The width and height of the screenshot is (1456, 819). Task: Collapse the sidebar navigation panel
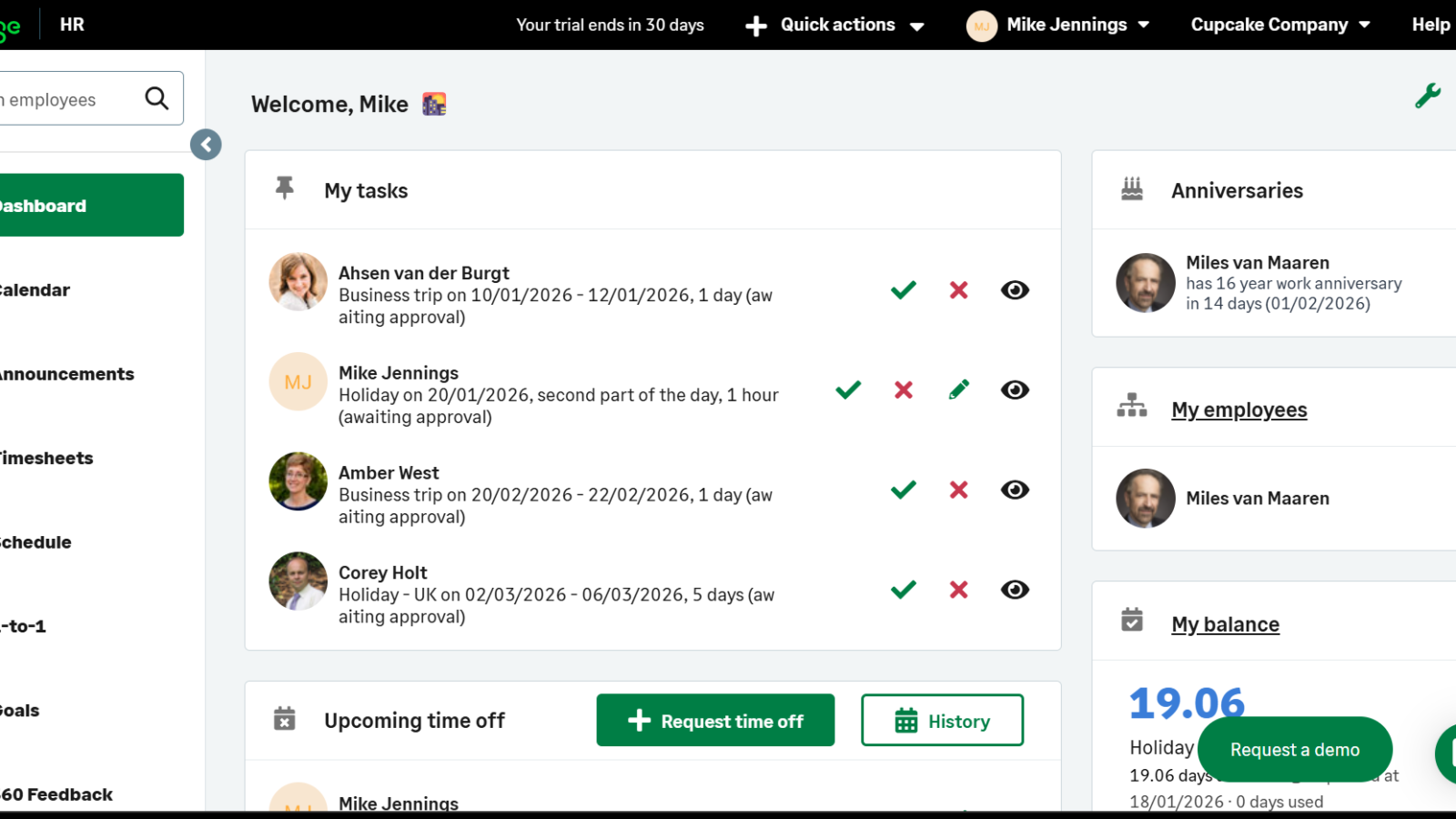206,145
